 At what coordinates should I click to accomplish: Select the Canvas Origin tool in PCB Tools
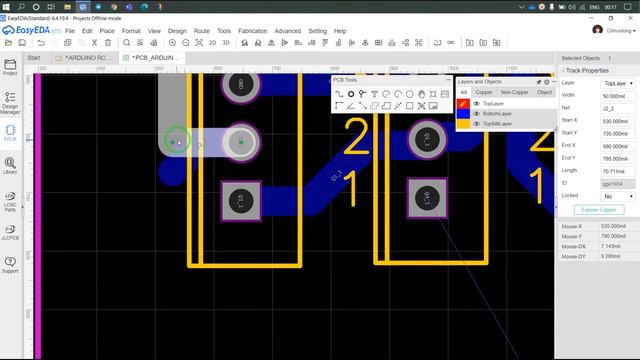pyautogui.click(x=339, y=106)
